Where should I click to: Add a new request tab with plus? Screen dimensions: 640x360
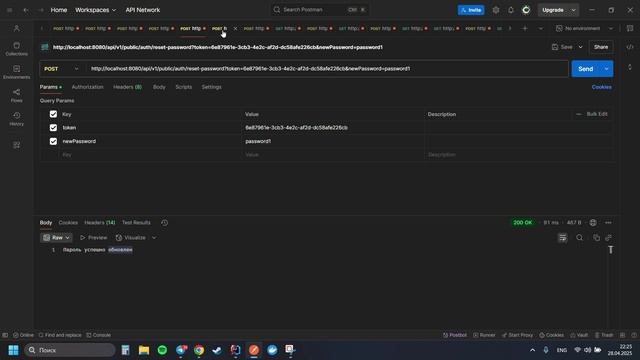[x=525, y=28]
